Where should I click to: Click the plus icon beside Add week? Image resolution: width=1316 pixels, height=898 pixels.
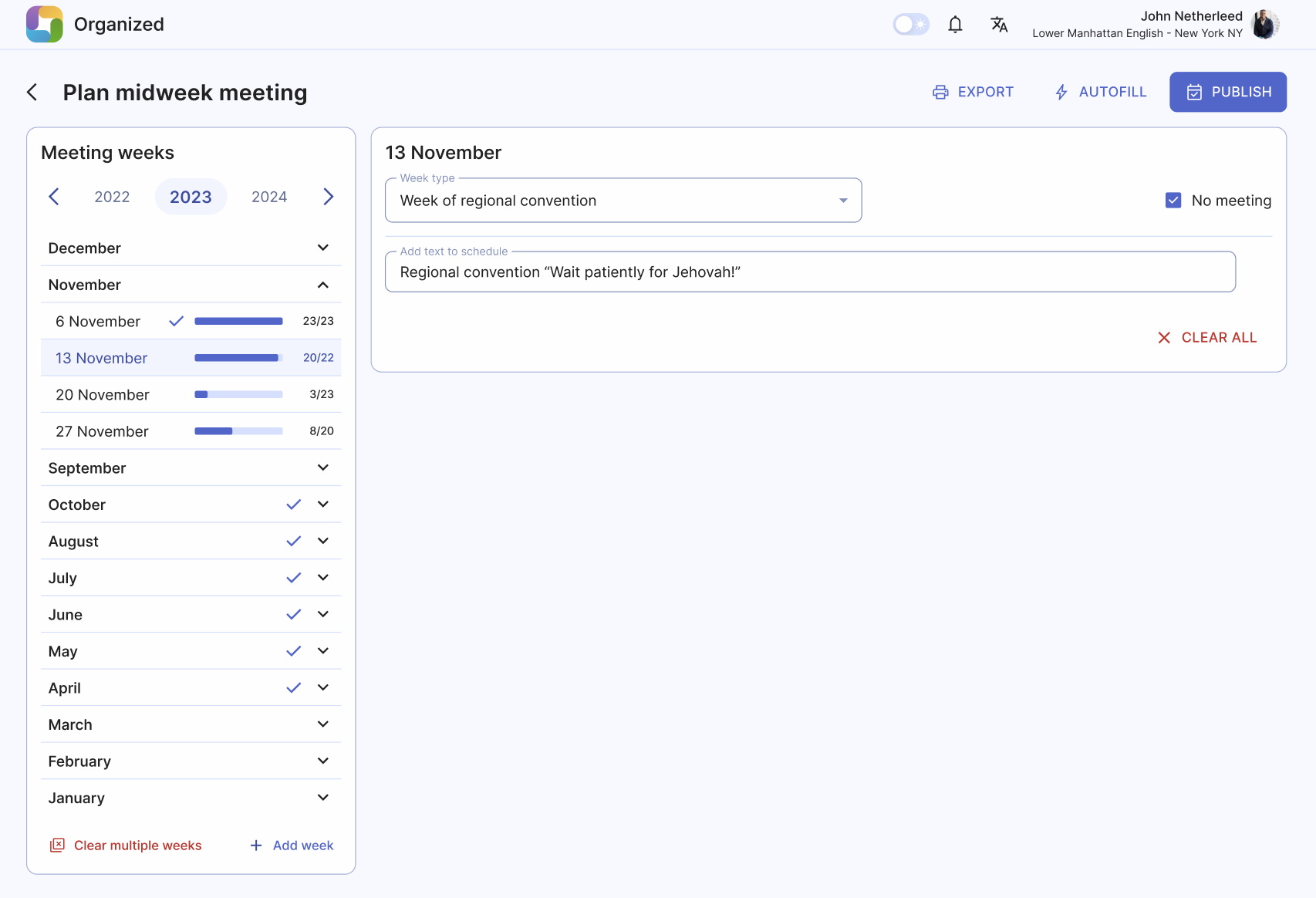click(x=255, y=845)
